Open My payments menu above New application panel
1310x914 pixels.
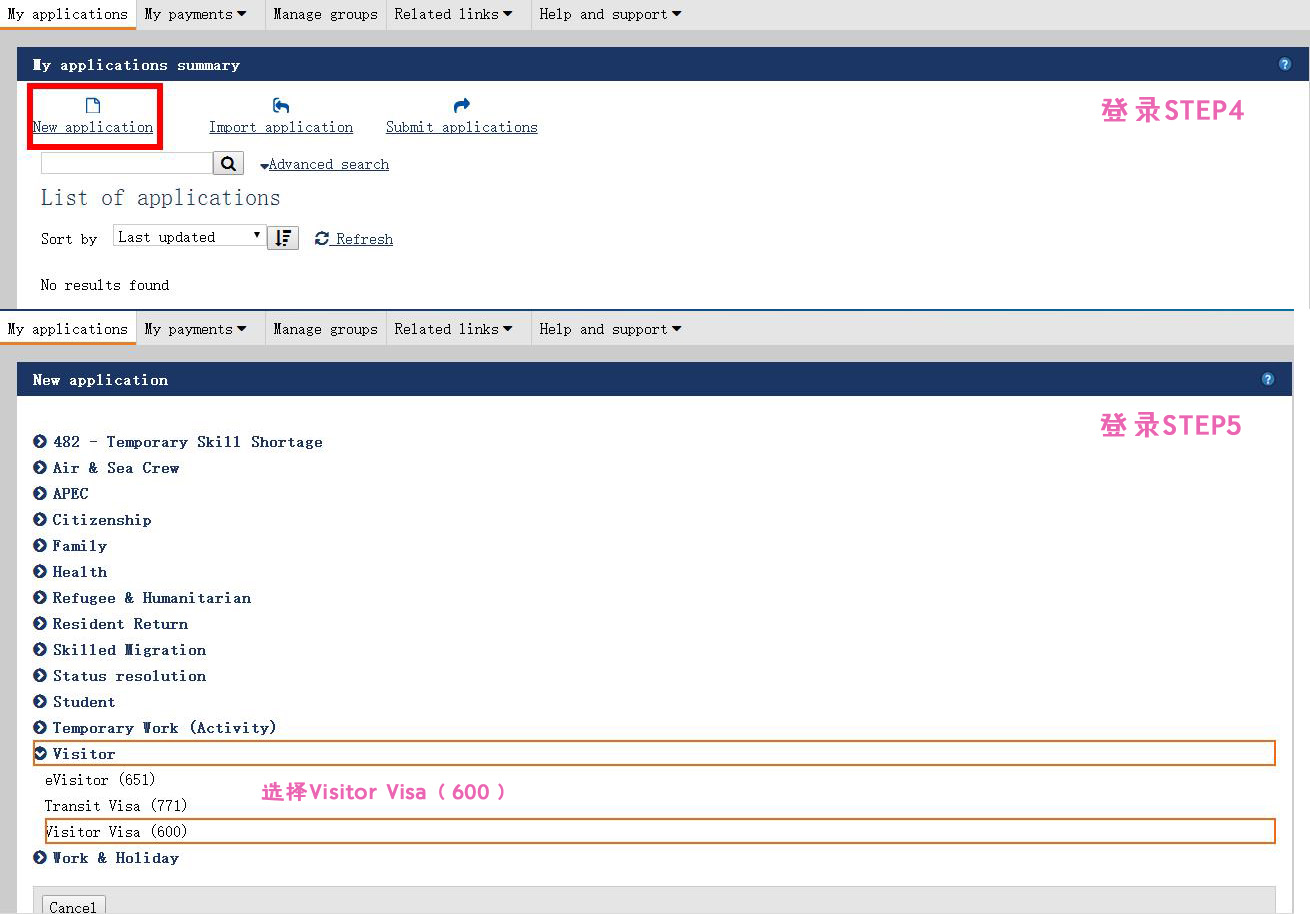pyautogui.click(x=195, y=329)
